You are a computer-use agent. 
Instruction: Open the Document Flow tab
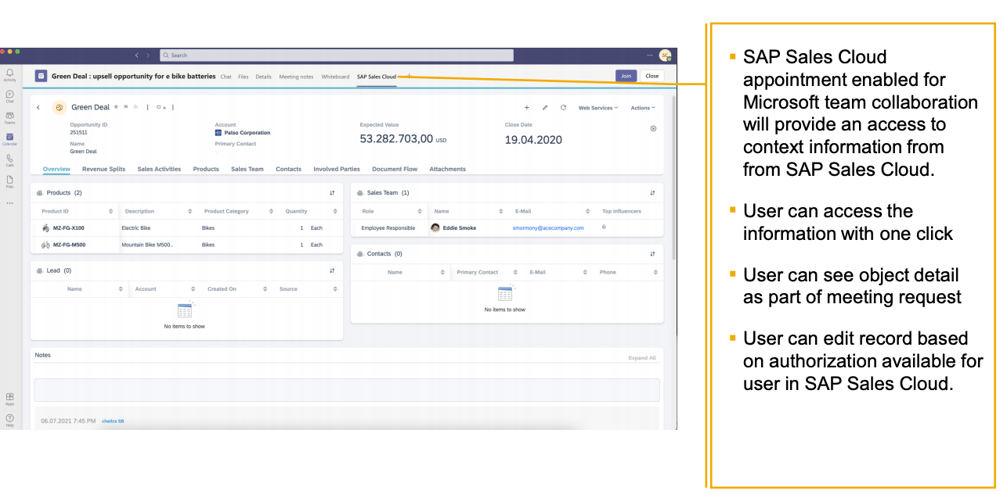395,169
